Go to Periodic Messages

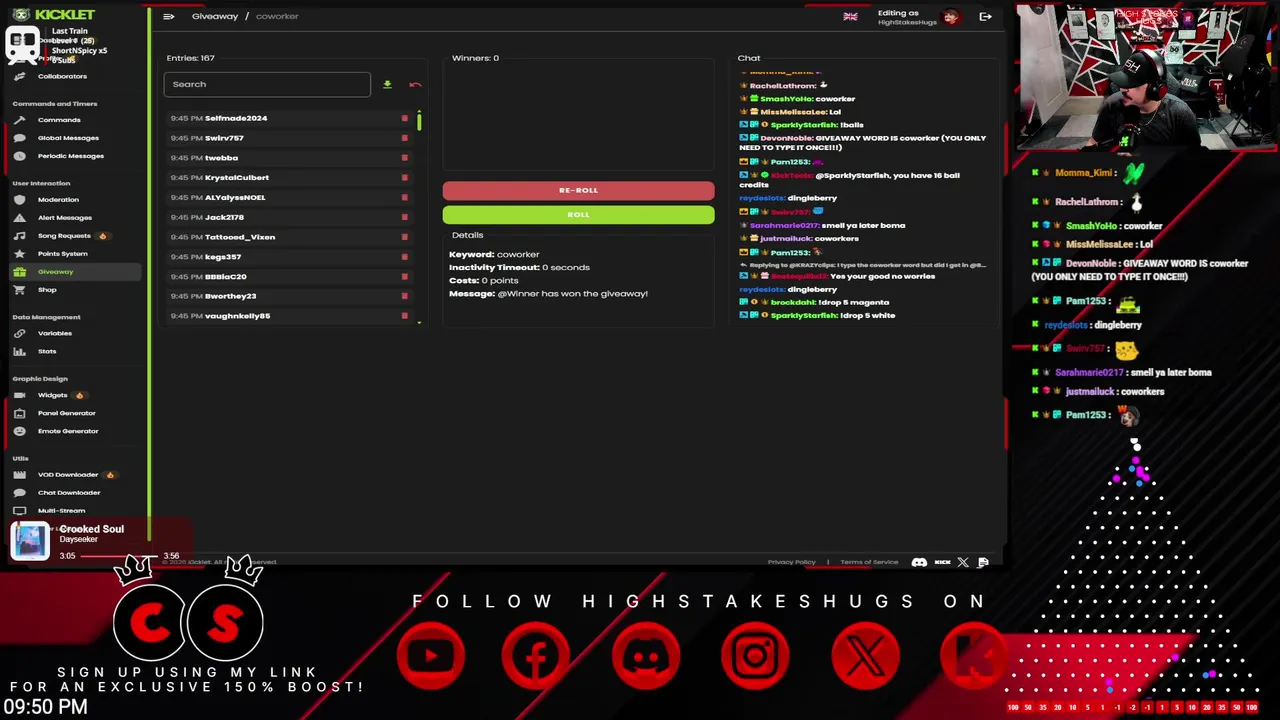(70, 156)
